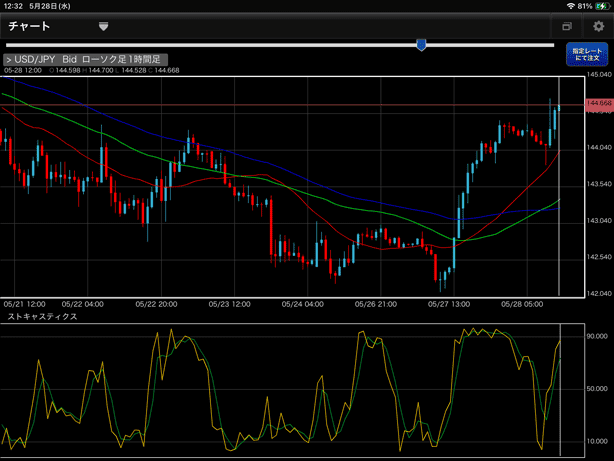Tap the red 144.668 current price tag
The image size is (614, 461).
[599, 103]
